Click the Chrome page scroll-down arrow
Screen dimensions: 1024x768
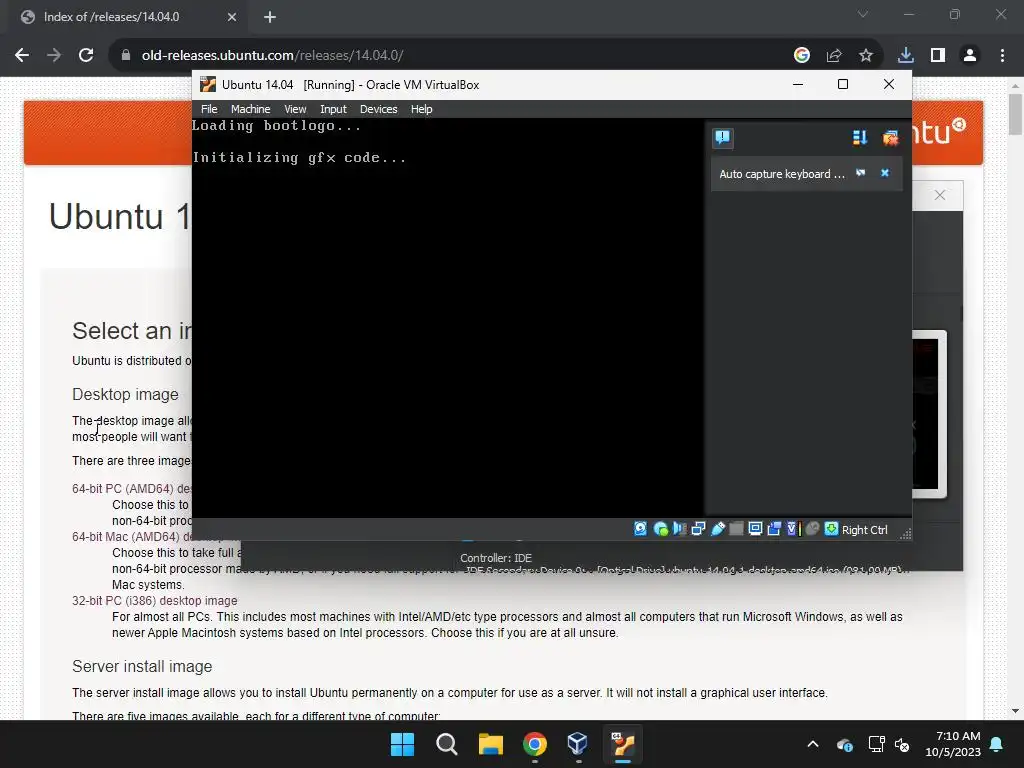1015,711
